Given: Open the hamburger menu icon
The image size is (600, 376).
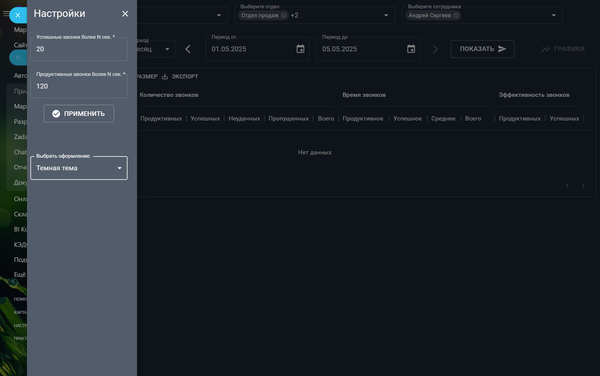Looking at the screenshot, I should coord(6,14).
